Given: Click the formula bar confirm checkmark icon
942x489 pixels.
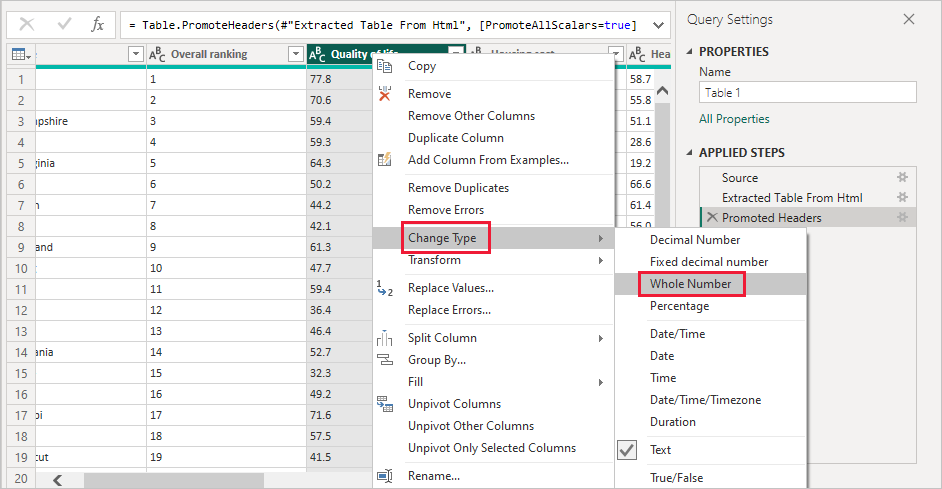Looking at the screenshot, I should coord(62,24).
